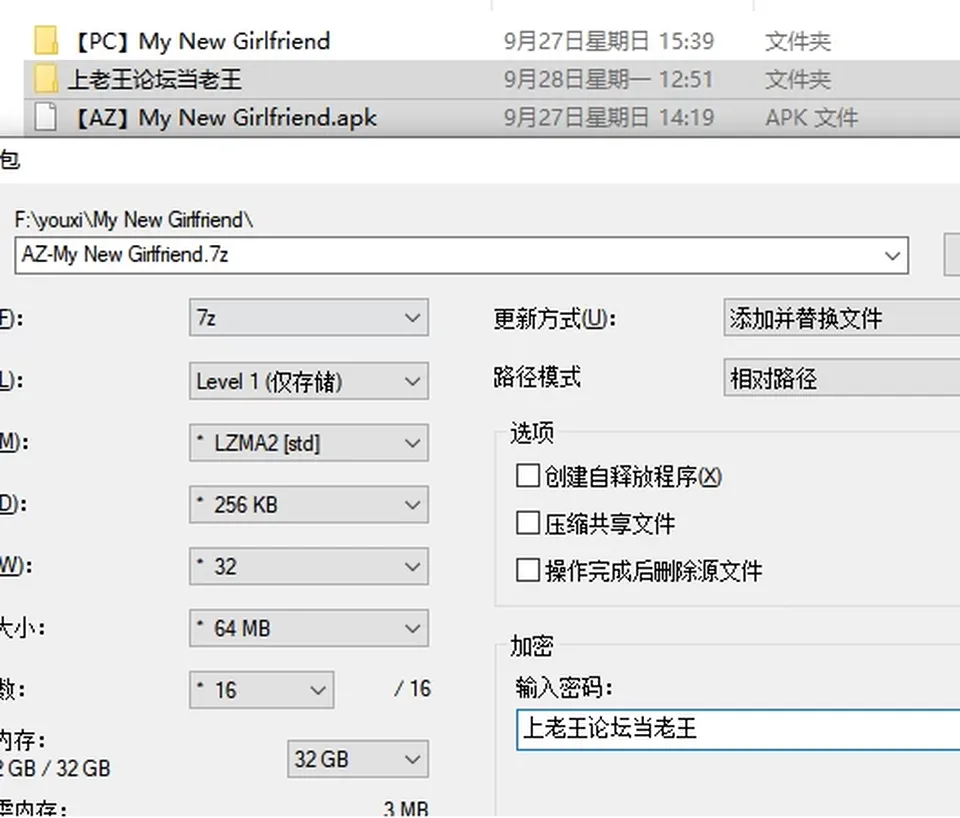Click date 9月27日星期日 14:19
The width and height of the screenshot is (960, 818).
[x=609, y=118]
